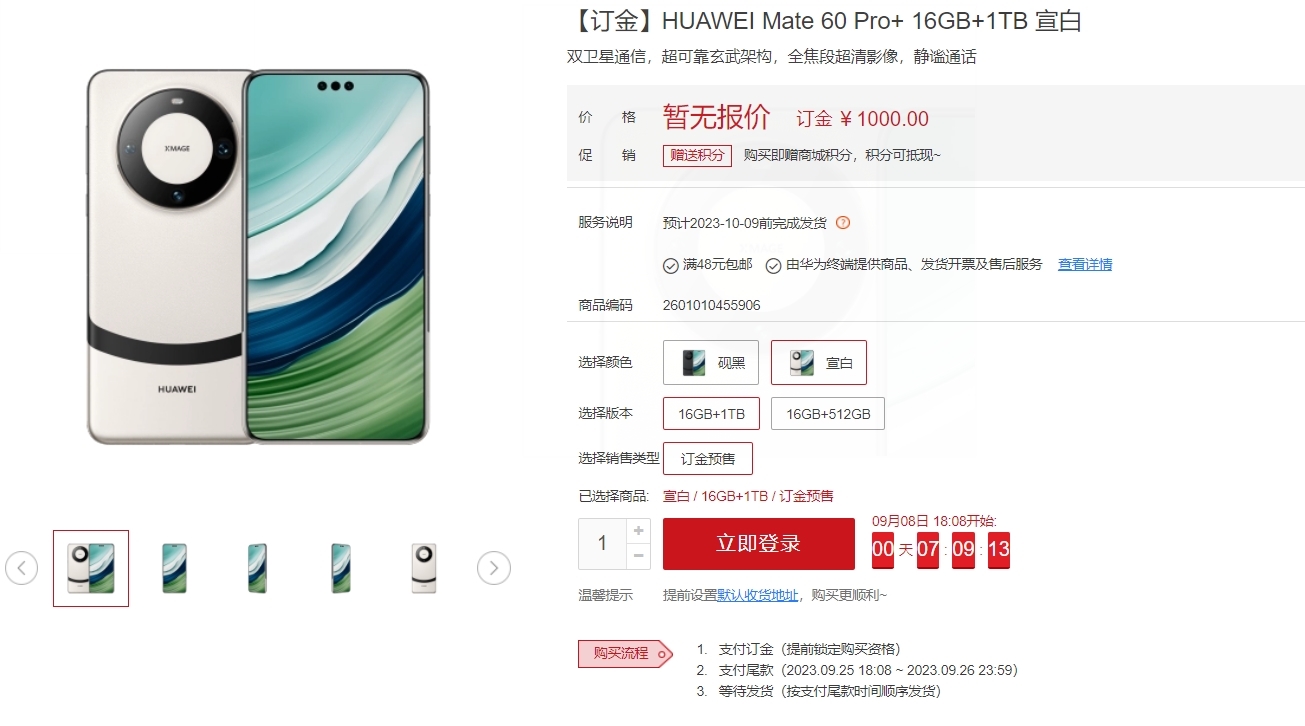Decrease quantity with the minus icon
This screenshot has width=1305, height=726.
(639, 556)
